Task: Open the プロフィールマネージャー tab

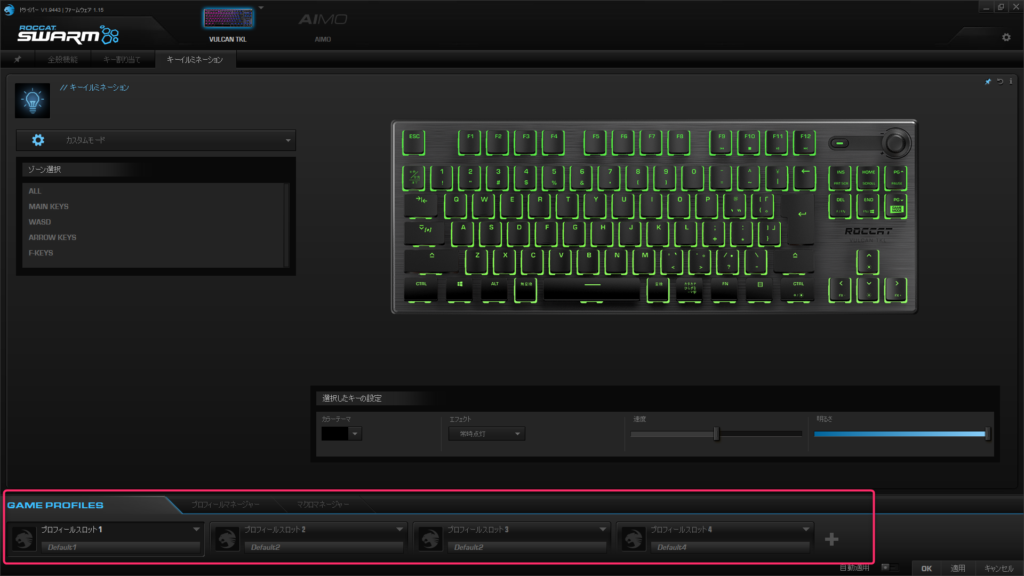Action: point(225,505)
